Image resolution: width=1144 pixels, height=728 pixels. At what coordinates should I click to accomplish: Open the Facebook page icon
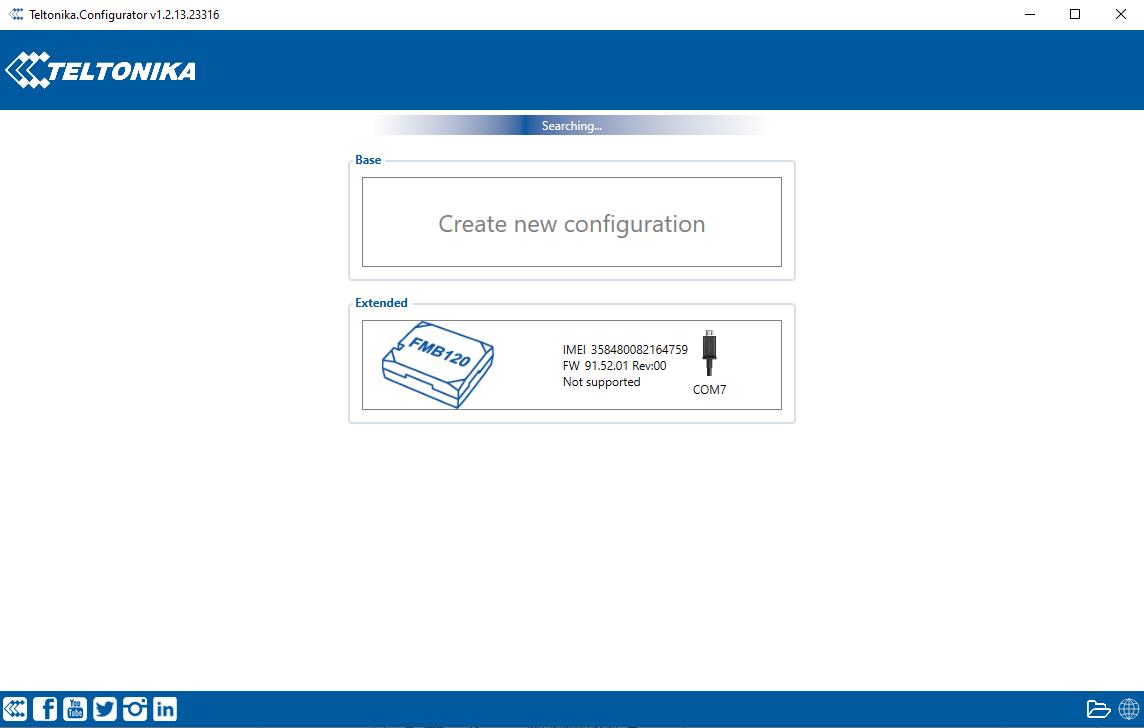click(x=45, y=709)
